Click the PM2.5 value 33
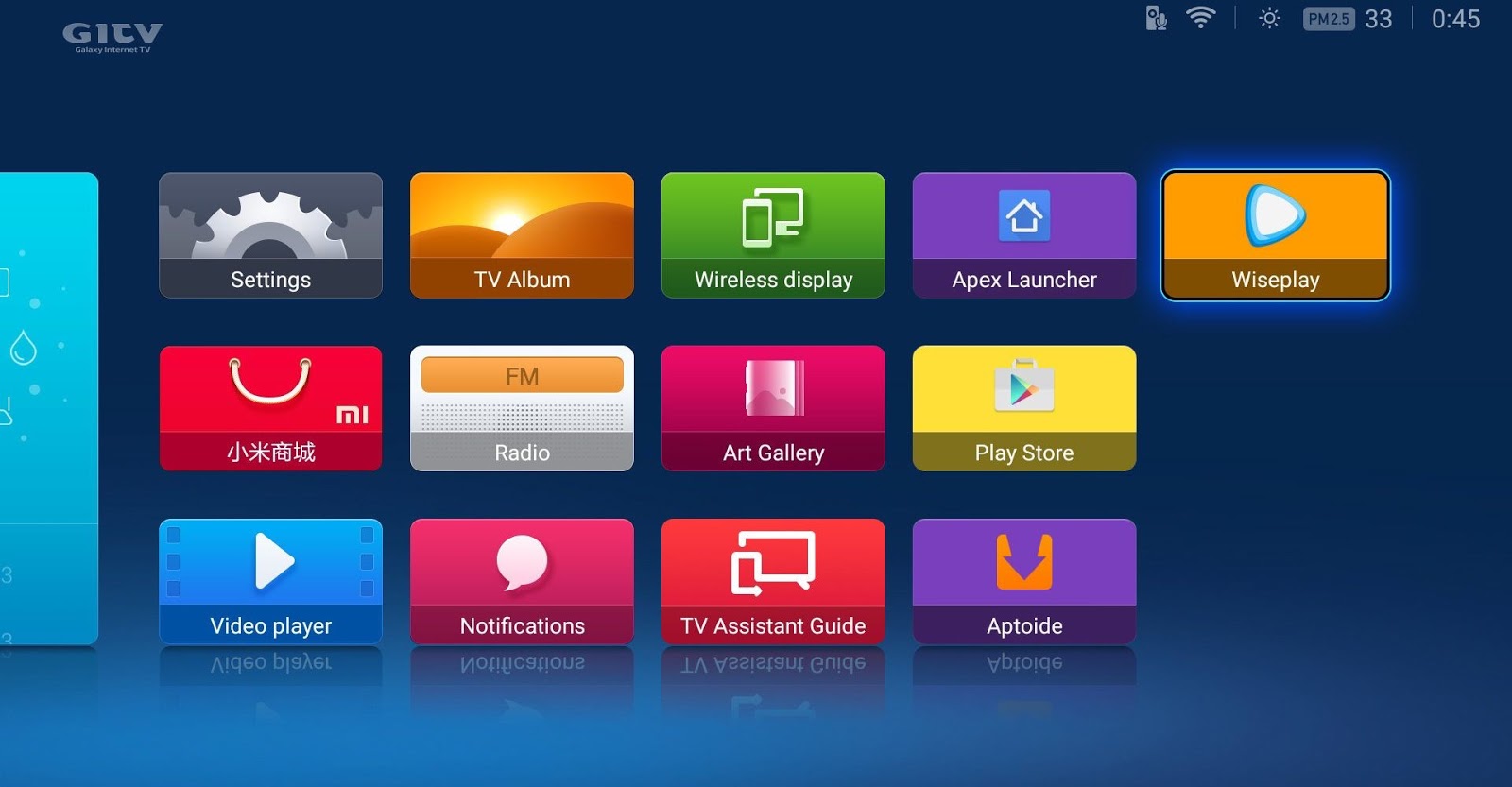Image resolution: width=1512 pixels, height=787 pixels. [x=1378, y=19]
